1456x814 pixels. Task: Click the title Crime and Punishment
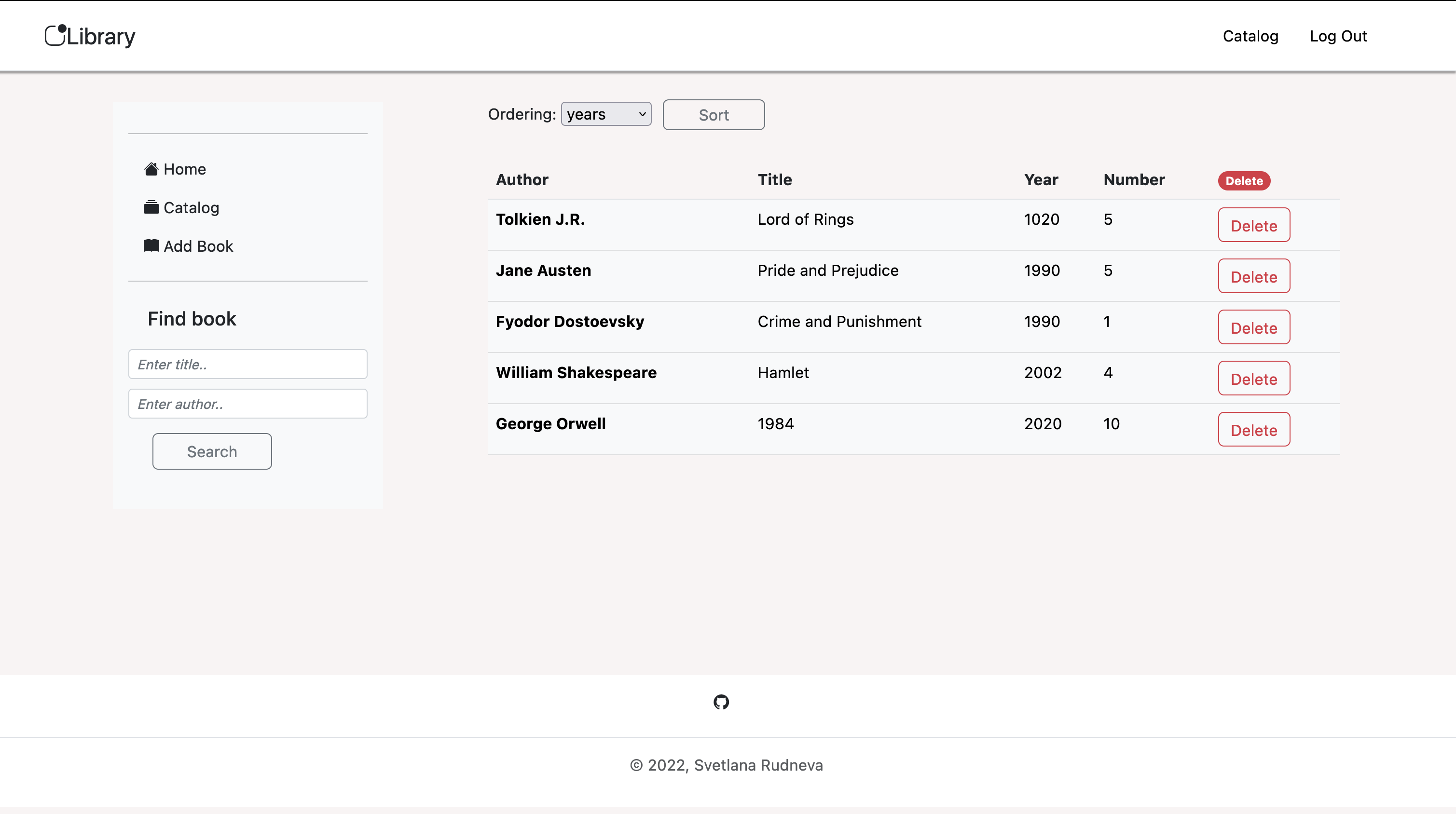(x=839, y=322)
